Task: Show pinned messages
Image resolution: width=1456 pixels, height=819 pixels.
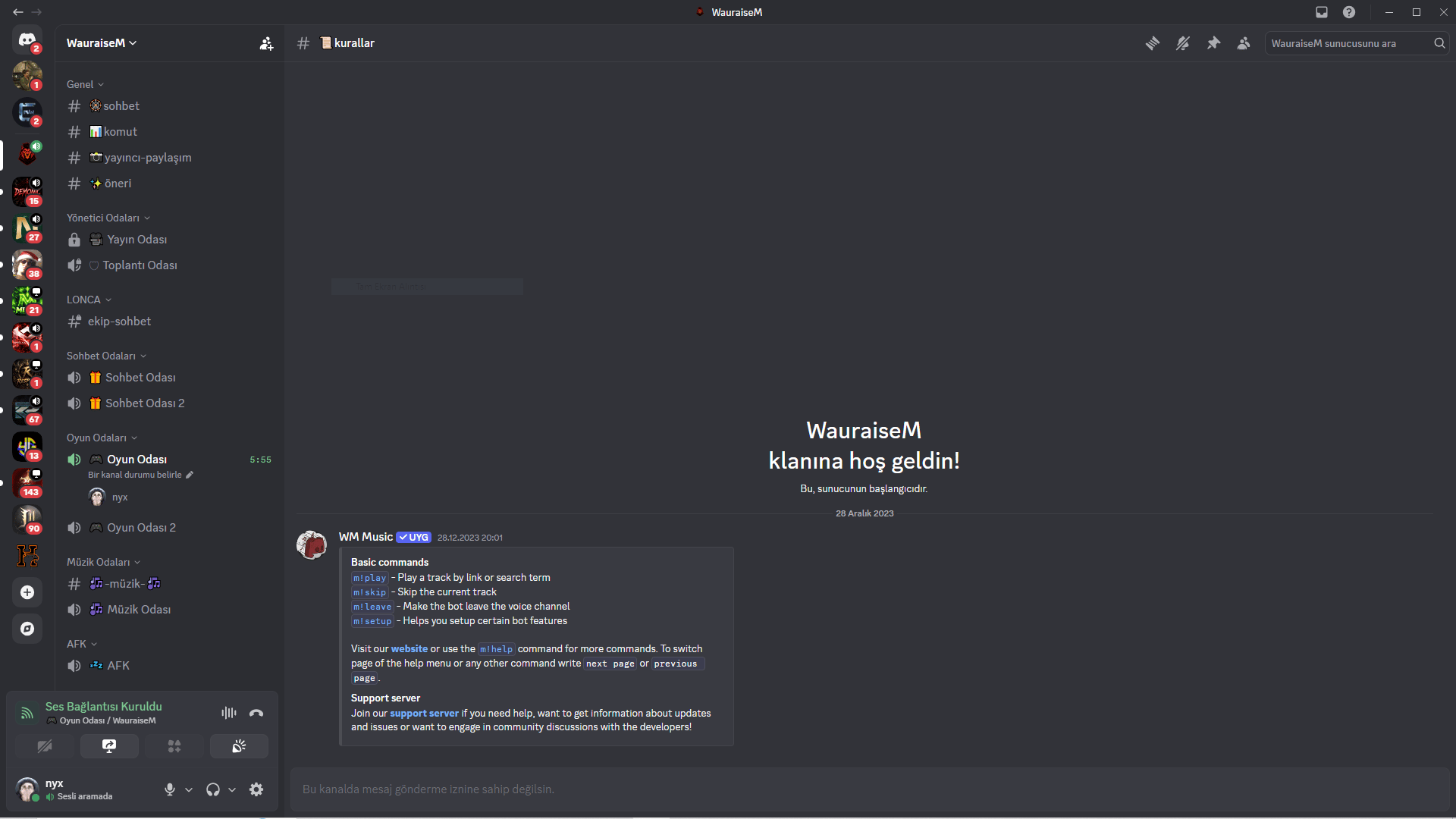Action: point(1213,43)
